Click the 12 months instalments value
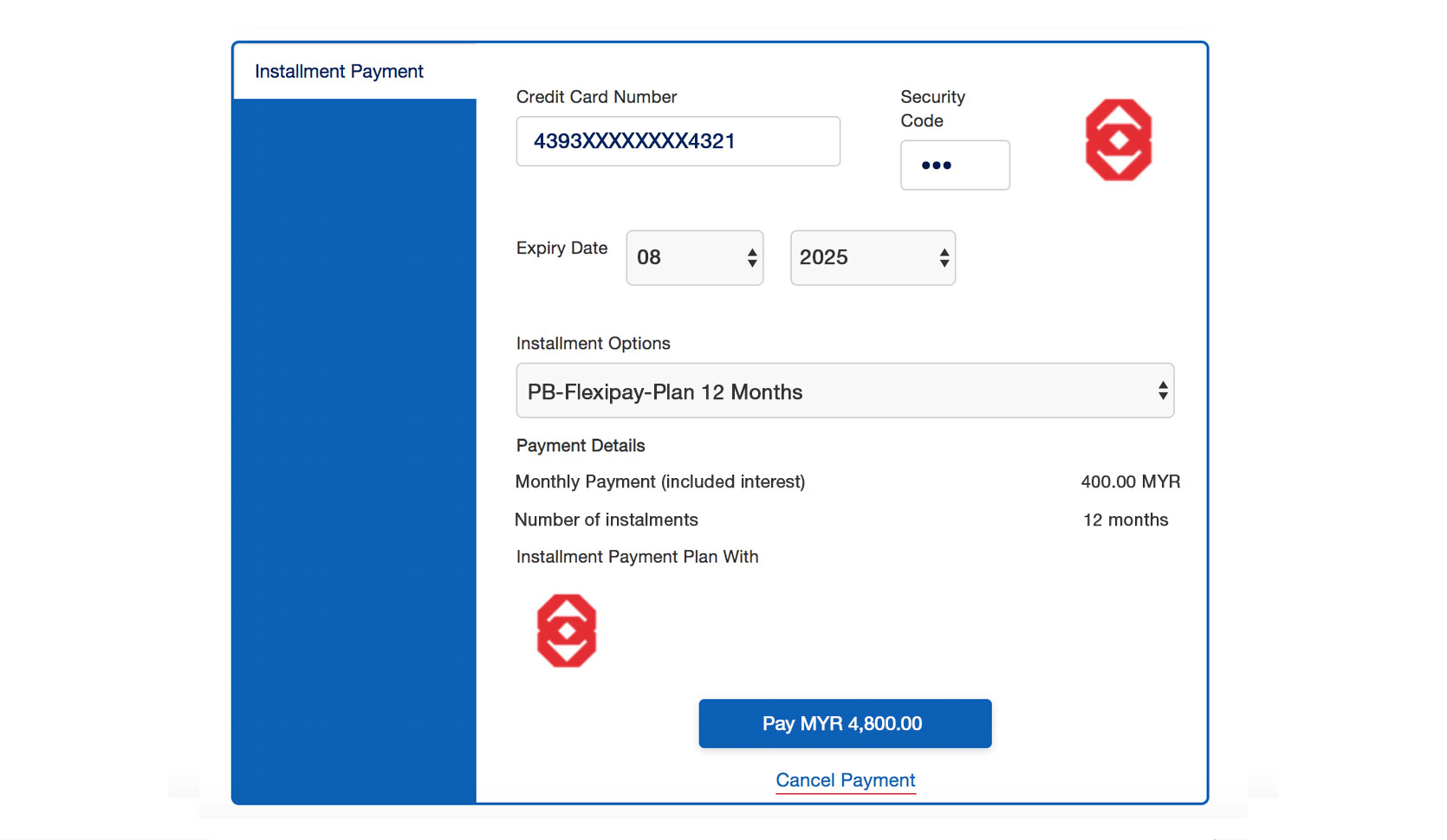Screen dimensions: 1447x840 coord(1126,520)
